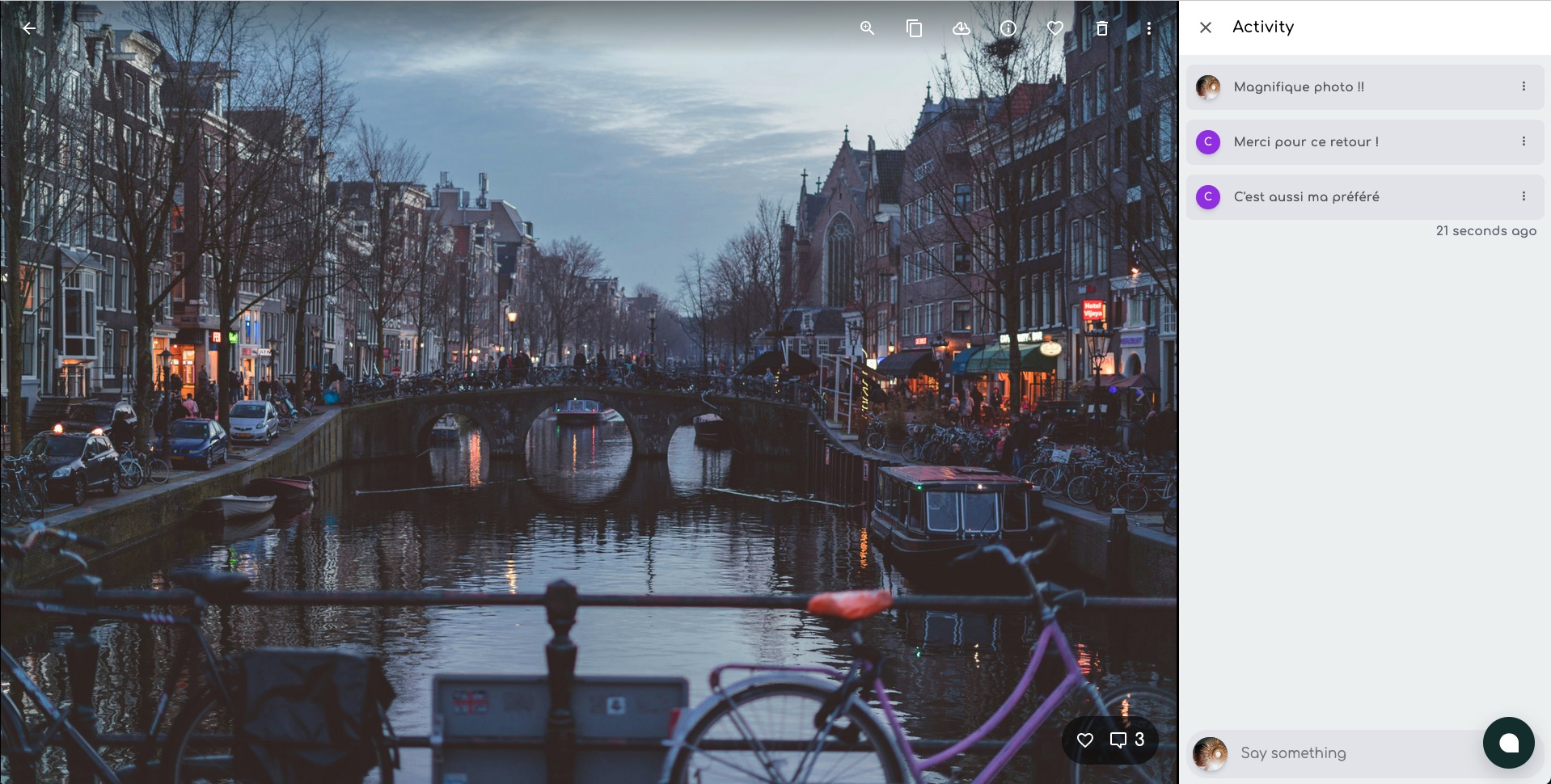This screenshot has height=784, width=1551.
Task: Delete the photo with trash icon
Action: tap(1102, 28)
